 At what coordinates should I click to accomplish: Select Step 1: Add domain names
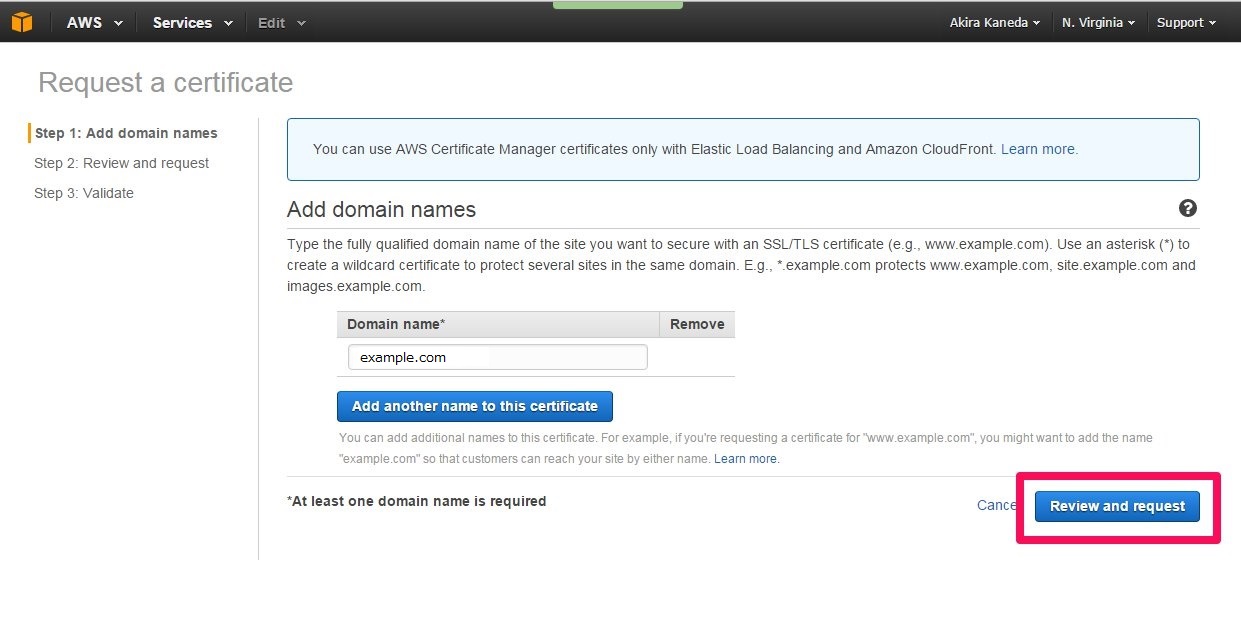tap(126, 133)
